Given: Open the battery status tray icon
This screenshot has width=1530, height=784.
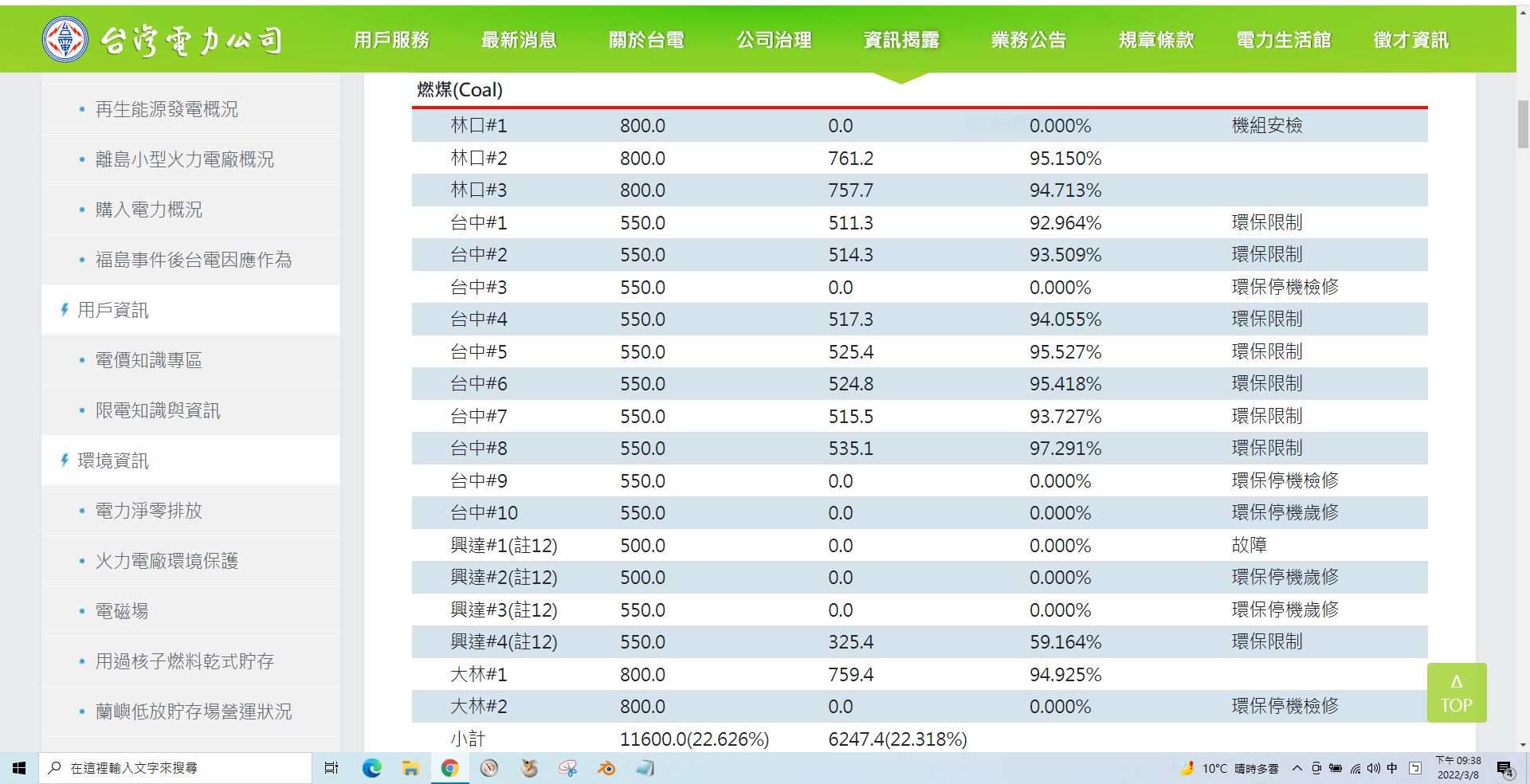Looking at the screenshot, I should [x=1336, y=768].
